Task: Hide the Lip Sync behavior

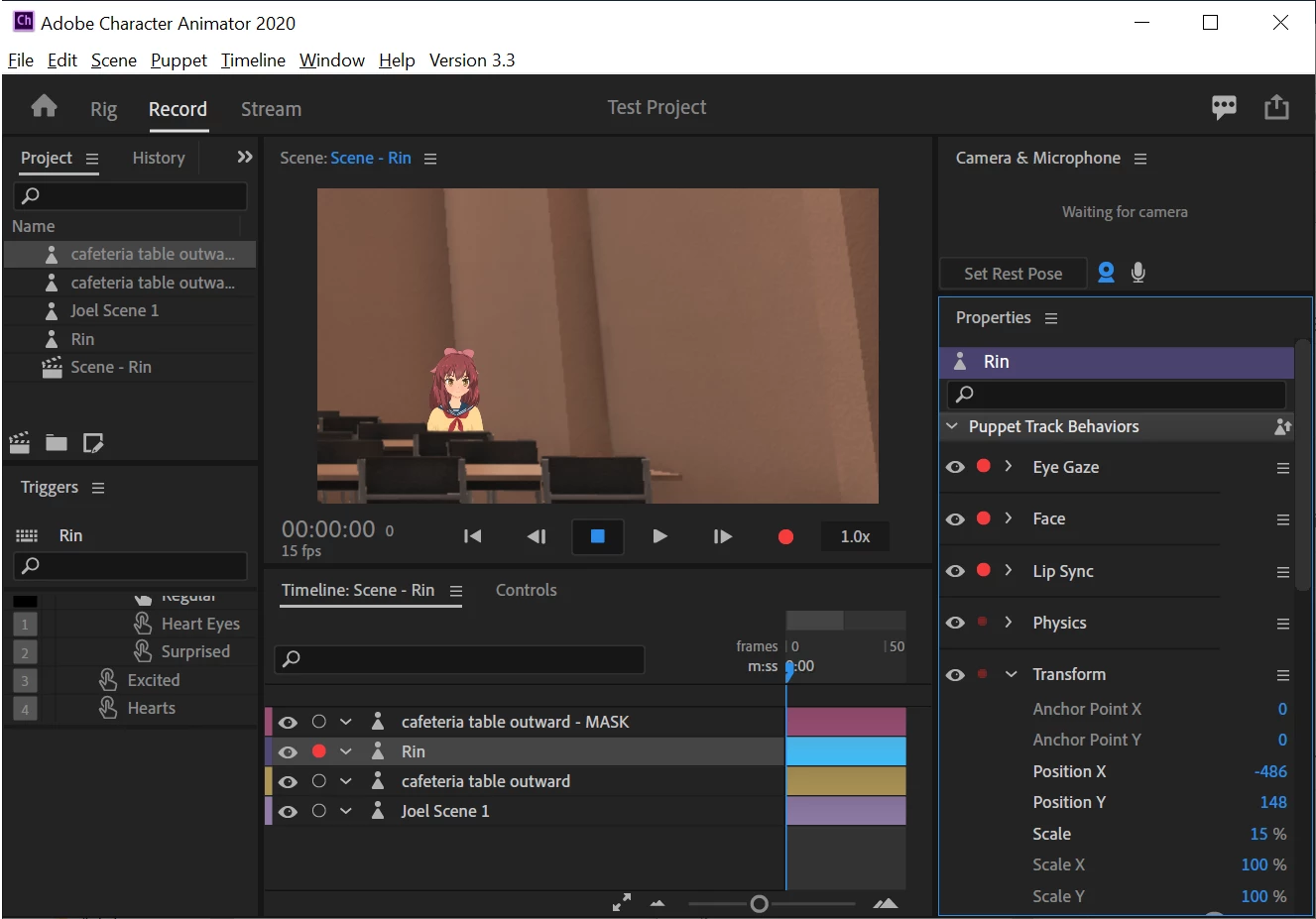Action: 955,571
